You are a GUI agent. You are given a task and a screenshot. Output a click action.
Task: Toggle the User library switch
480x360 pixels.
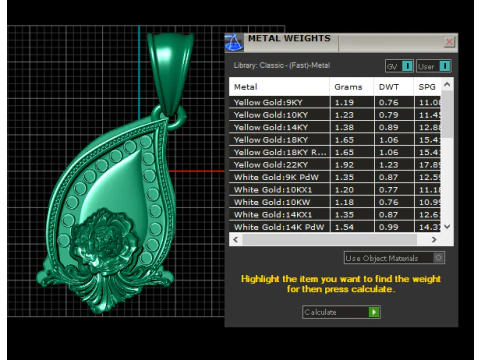click(x=434, y=66)
